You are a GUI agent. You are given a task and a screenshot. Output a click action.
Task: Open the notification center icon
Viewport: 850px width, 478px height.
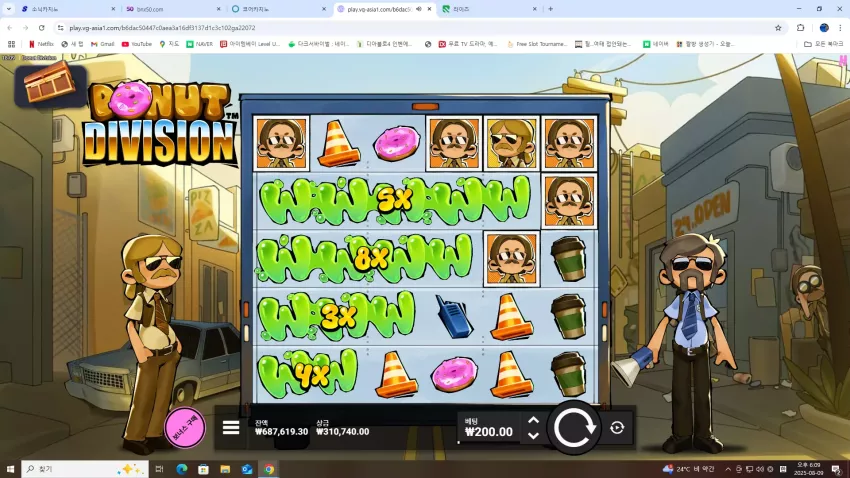click(836, 469)
